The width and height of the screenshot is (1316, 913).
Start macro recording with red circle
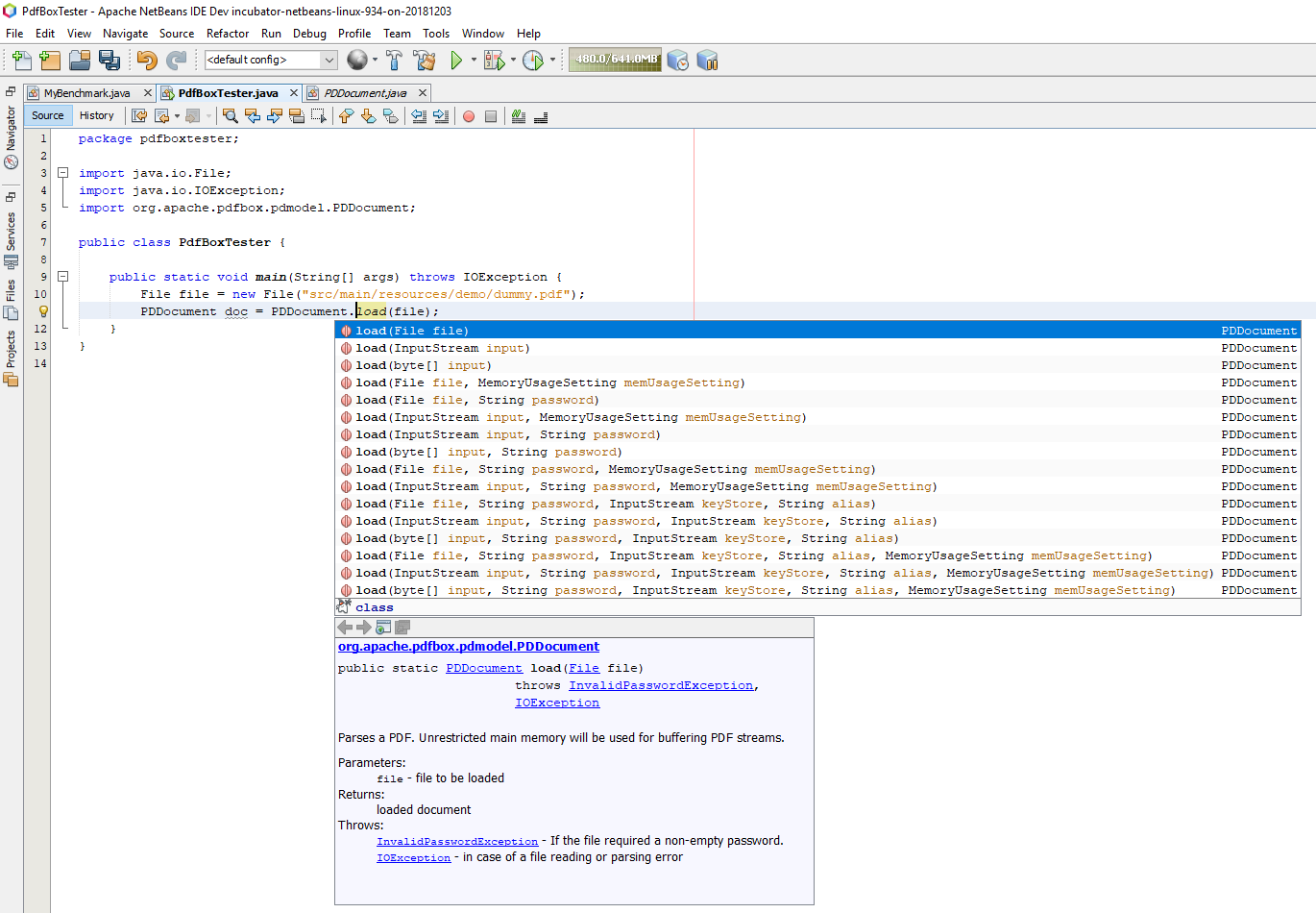[x=469, y=116]
